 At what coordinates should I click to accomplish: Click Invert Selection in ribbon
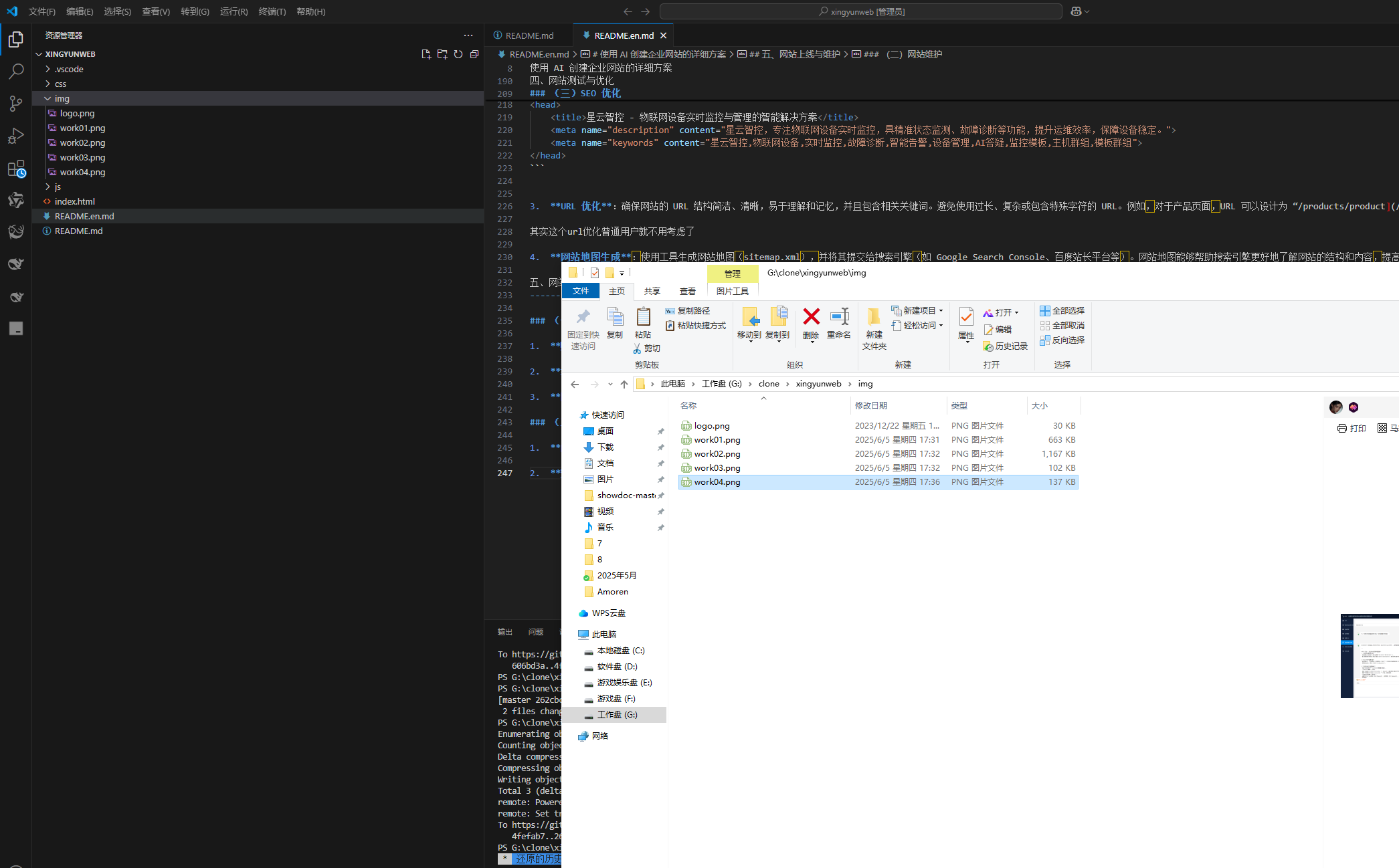pyautogui.click(x=1062, y=340)
